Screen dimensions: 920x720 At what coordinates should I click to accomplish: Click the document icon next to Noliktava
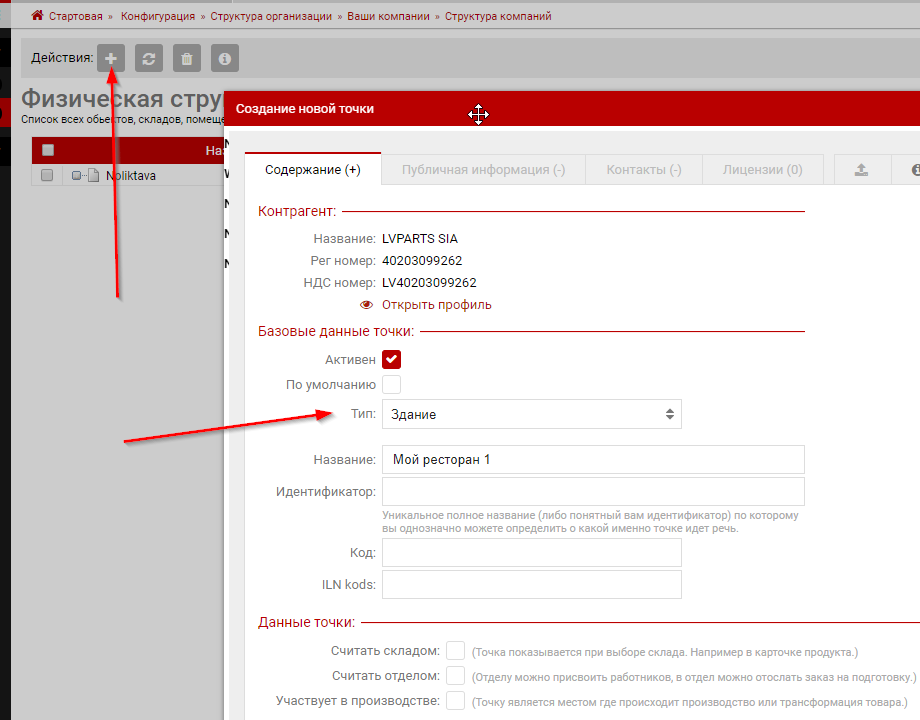93,176
